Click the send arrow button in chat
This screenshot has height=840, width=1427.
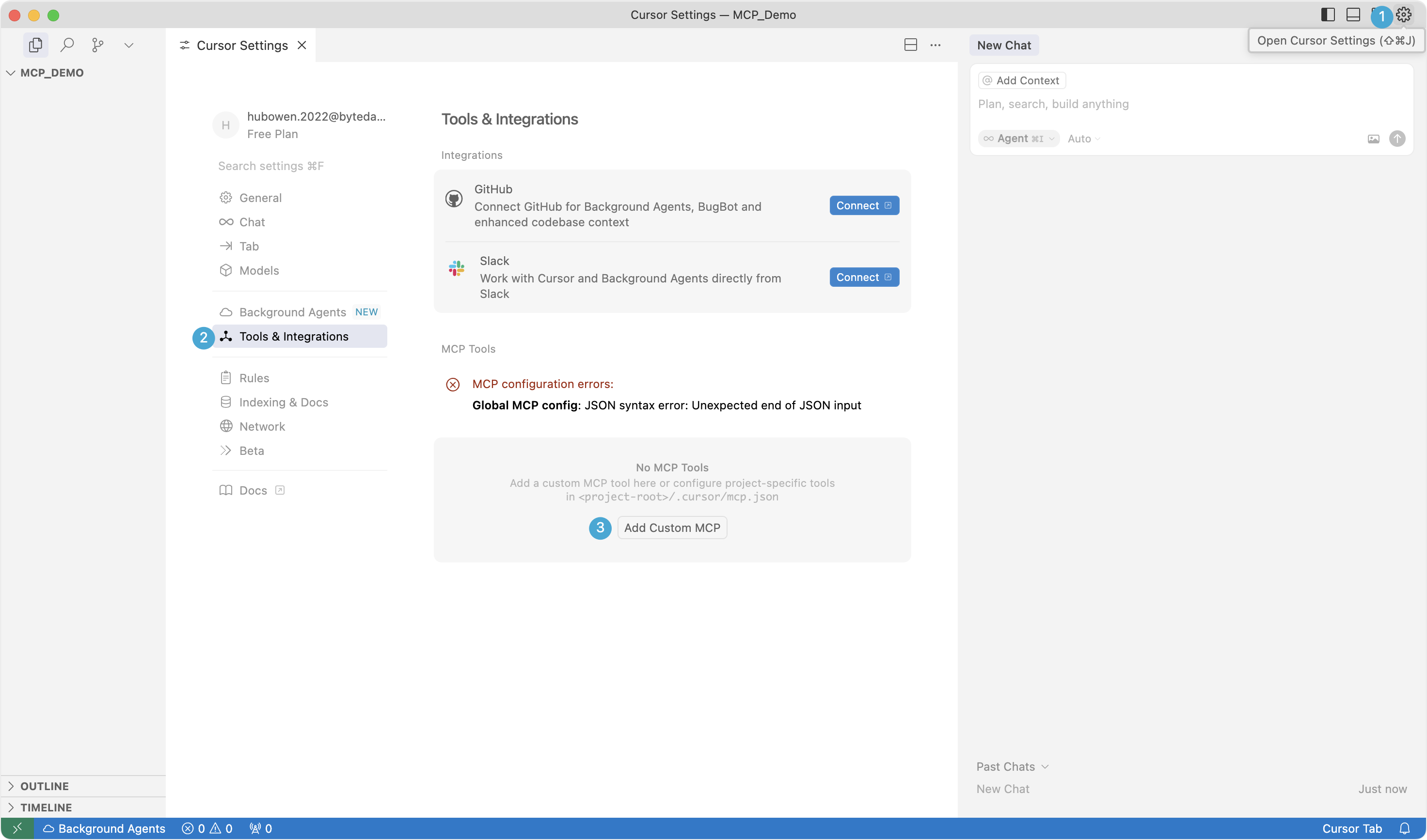[x=1397, y=139]
